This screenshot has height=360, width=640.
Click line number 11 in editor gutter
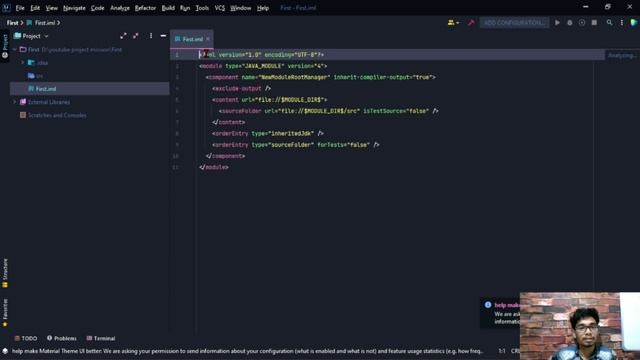[176, 167]
